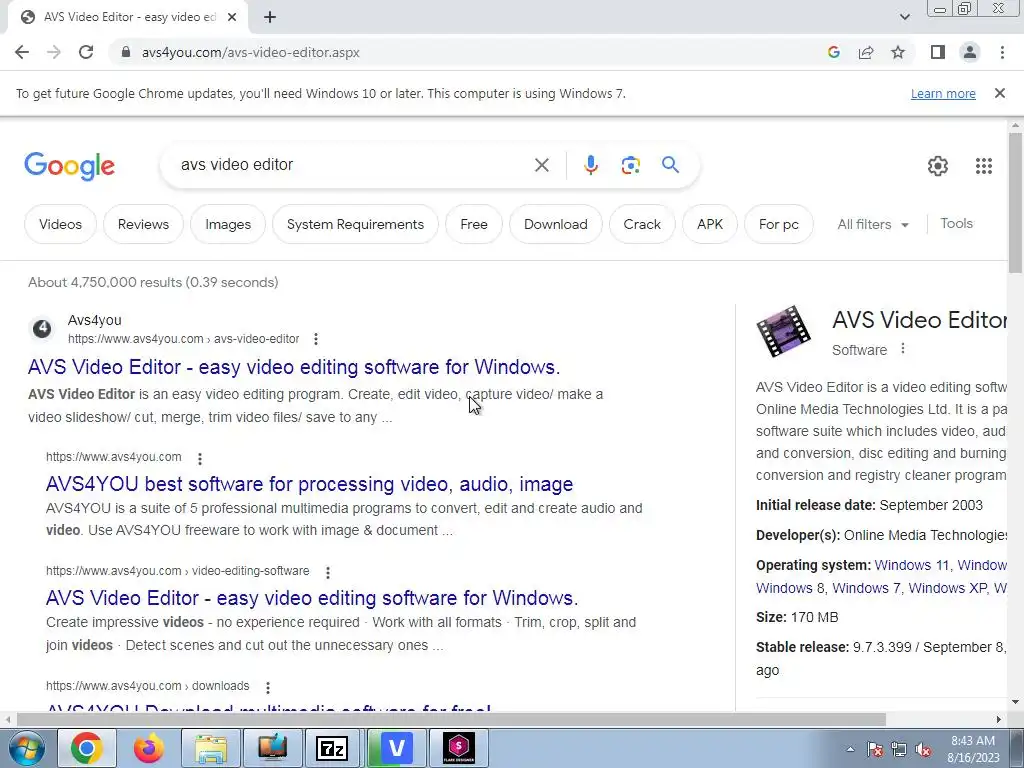Screen dimensions: 1024x768
Task: Open the Learn more link
Action: pyautogui.click(x=943, y=93)
